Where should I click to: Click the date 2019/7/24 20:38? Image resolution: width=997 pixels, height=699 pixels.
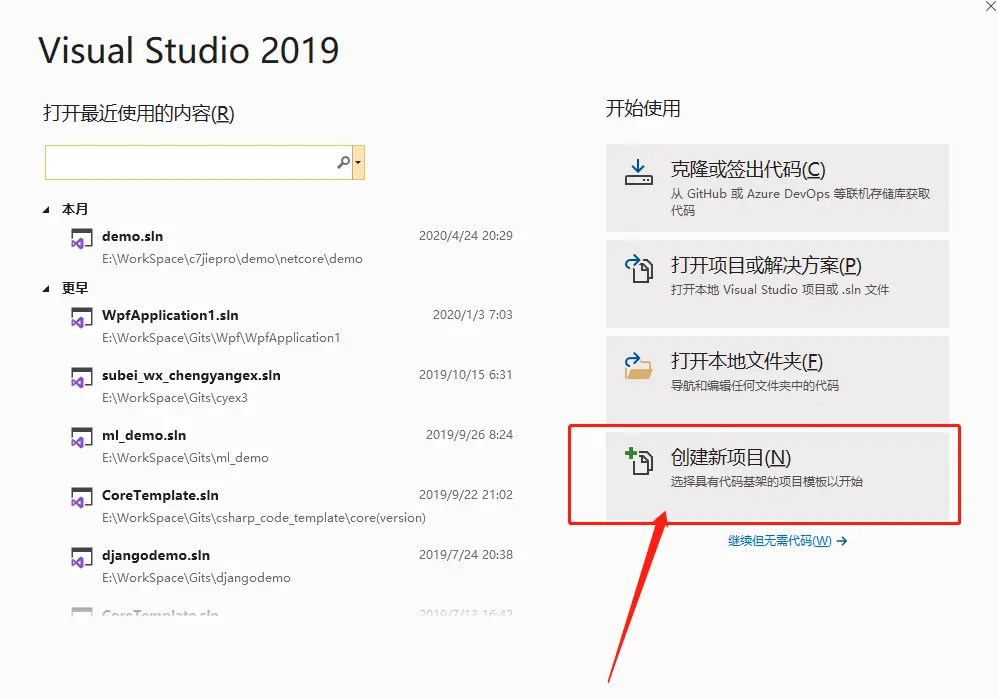tap(466, 555)
